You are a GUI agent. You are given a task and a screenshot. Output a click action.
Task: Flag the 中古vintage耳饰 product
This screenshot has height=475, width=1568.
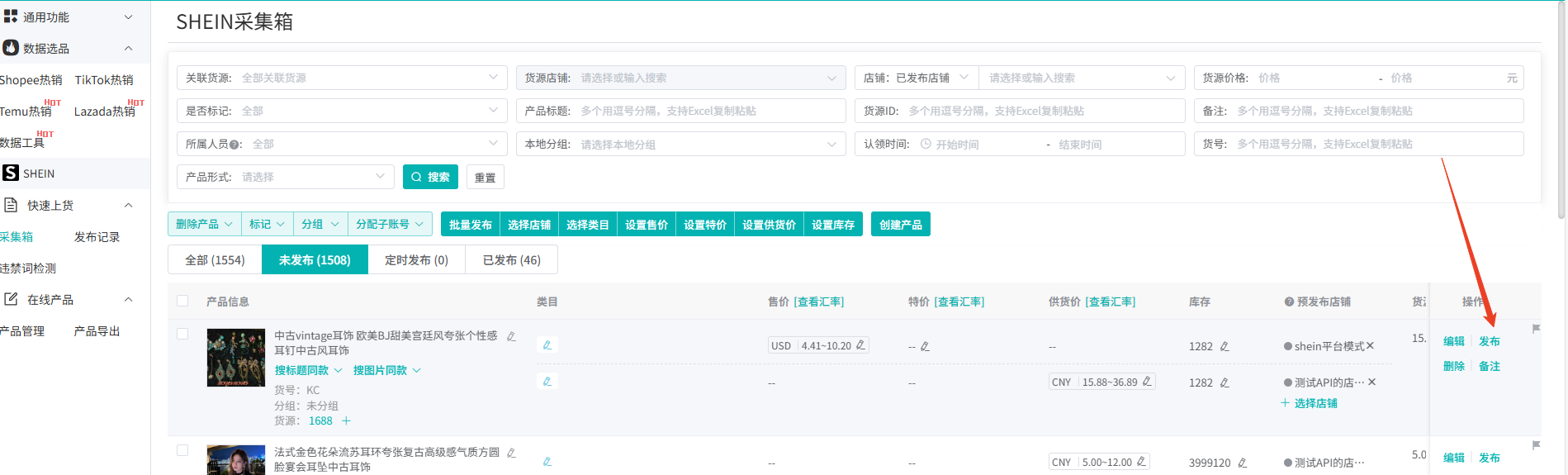(1536, 329)
